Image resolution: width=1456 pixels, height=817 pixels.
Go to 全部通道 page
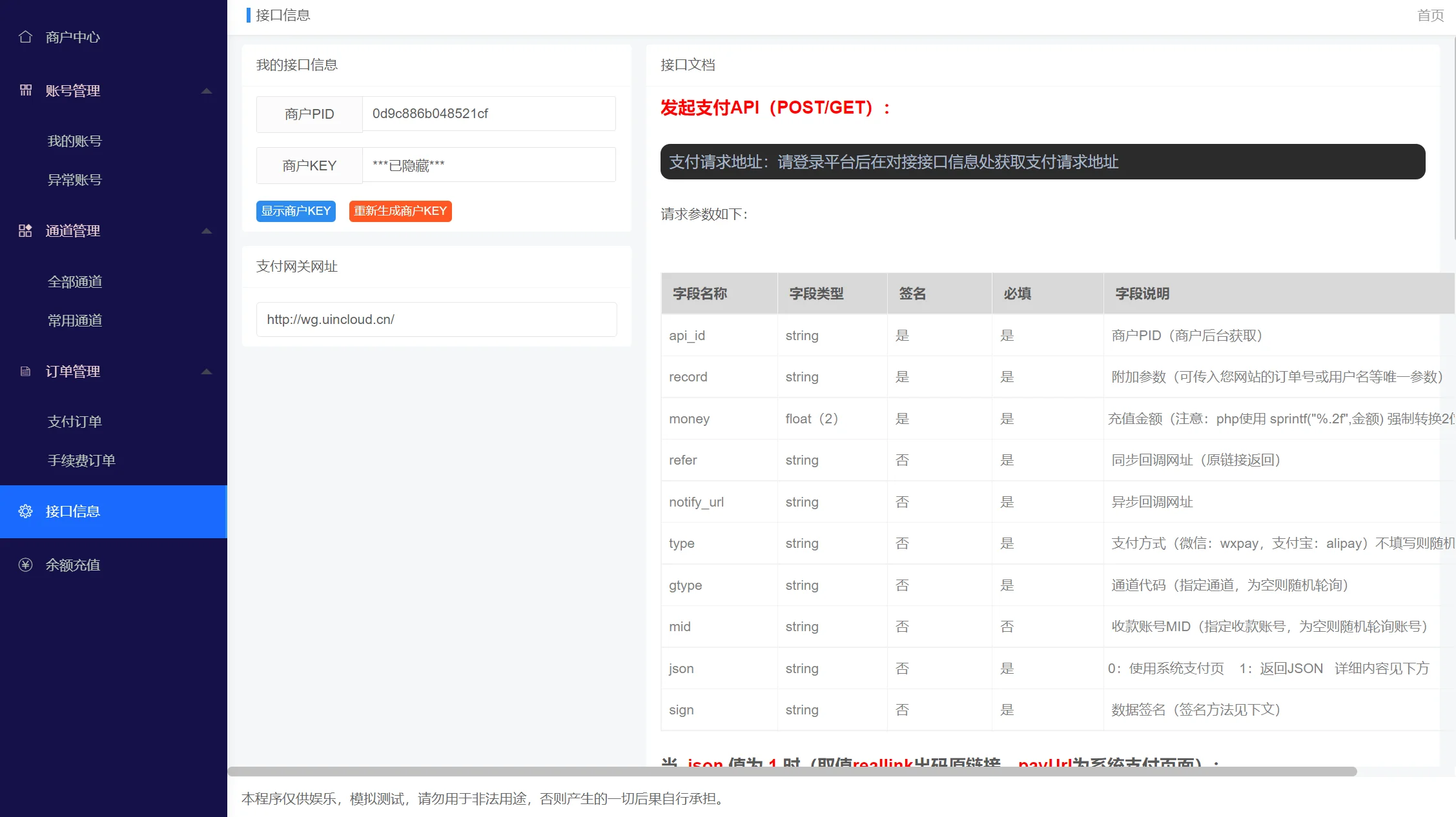coord(75,281)
